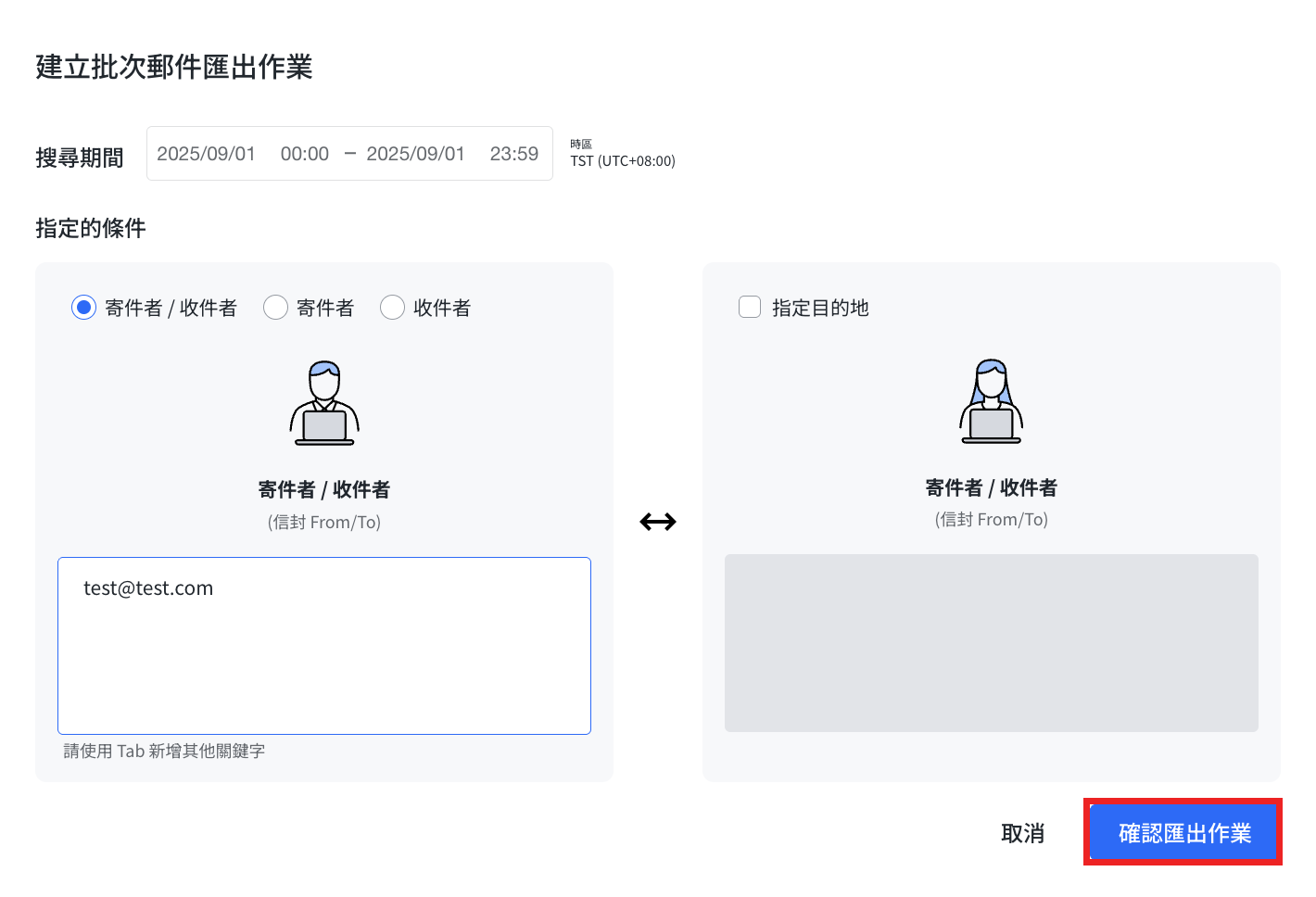The image size is (1316, 897).
Task: Click the male user with laptop icon
Action: click(x=324, y=403)
